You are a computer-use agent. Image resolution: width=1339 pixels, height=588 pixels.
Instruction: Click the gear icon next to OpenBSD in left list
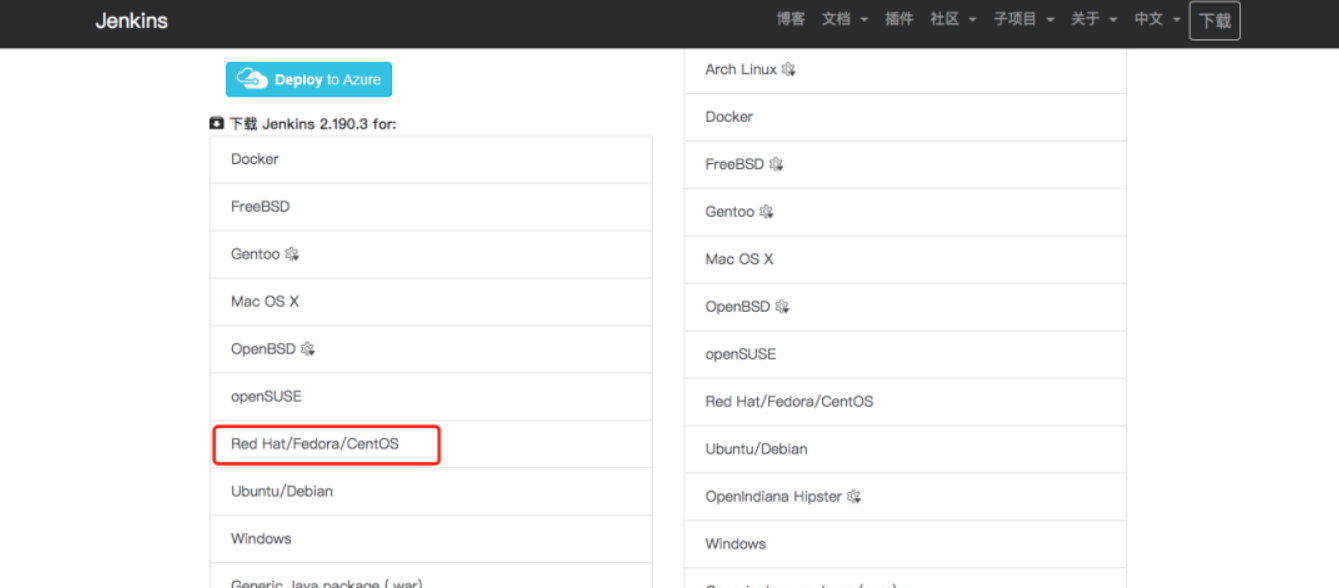coord(307,349)
